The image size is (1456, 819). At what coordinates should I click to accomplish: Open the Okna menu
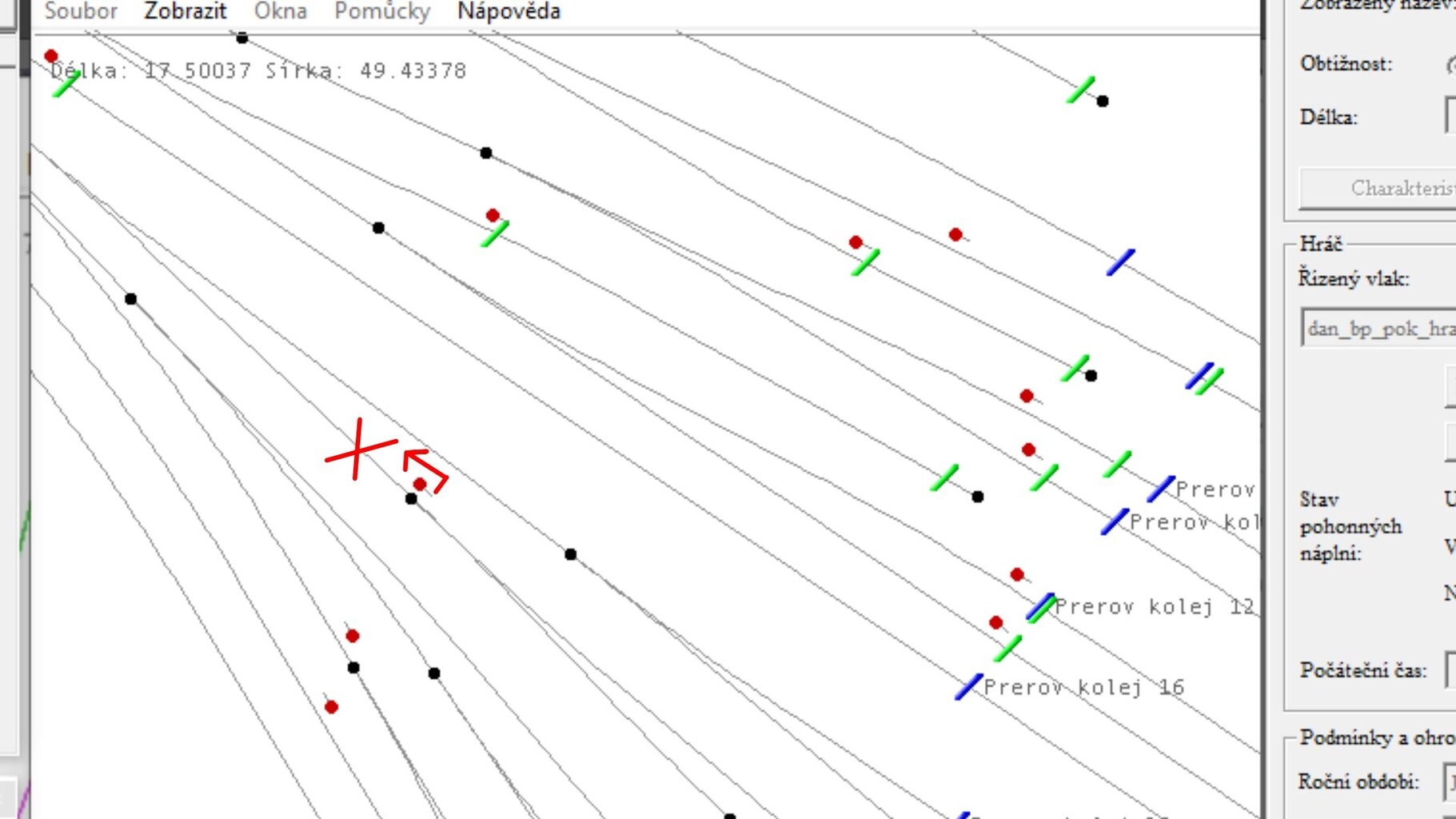coord(280,11)
